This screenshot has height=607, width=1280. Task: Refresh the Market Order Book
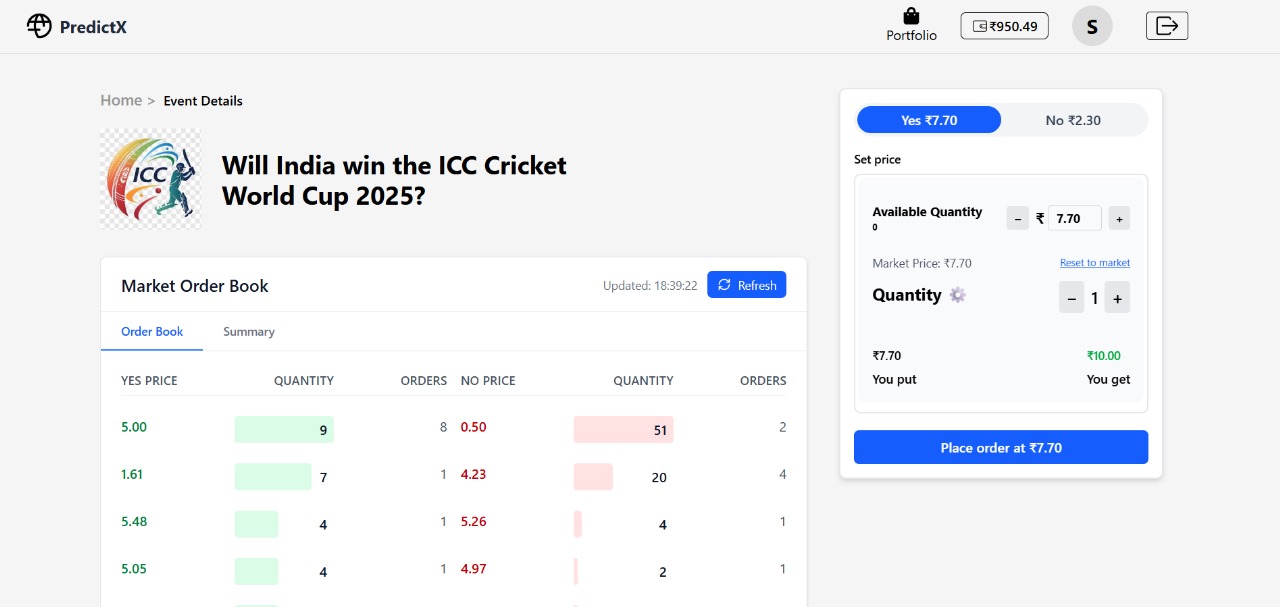747,285
